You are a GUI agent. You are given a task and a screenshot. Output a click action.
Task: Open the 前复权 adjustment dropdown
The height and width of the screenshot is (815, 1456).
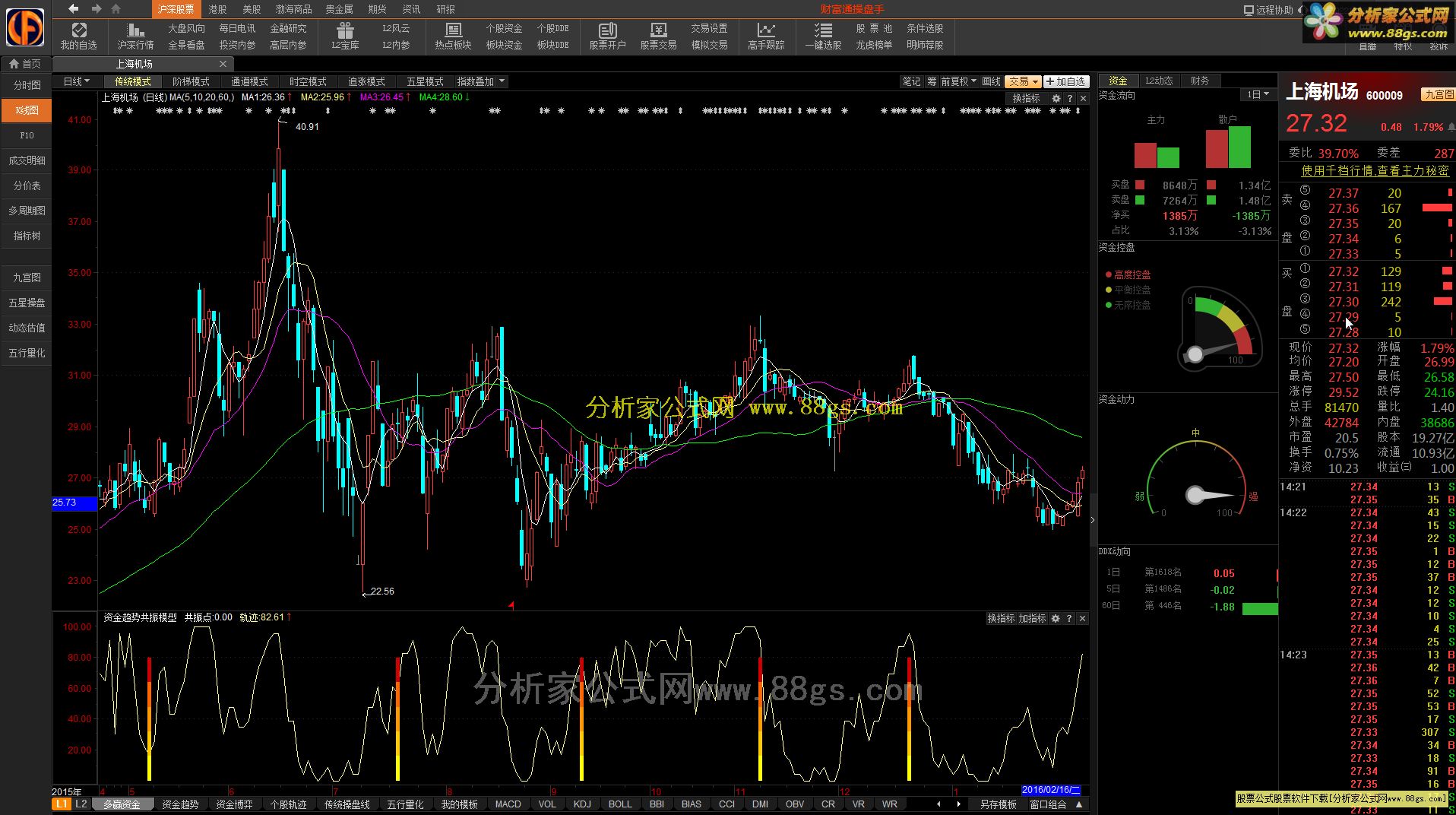click(x=958, y=81)
